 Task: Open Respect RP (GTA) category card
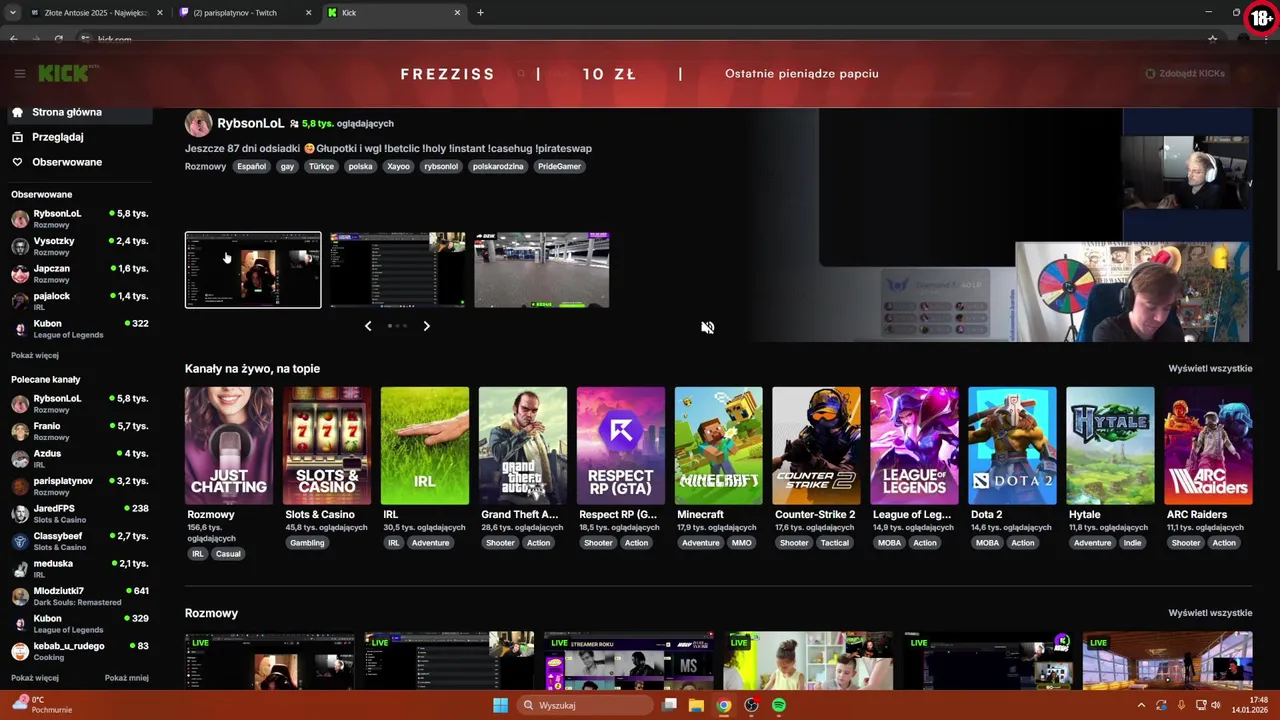621,446
